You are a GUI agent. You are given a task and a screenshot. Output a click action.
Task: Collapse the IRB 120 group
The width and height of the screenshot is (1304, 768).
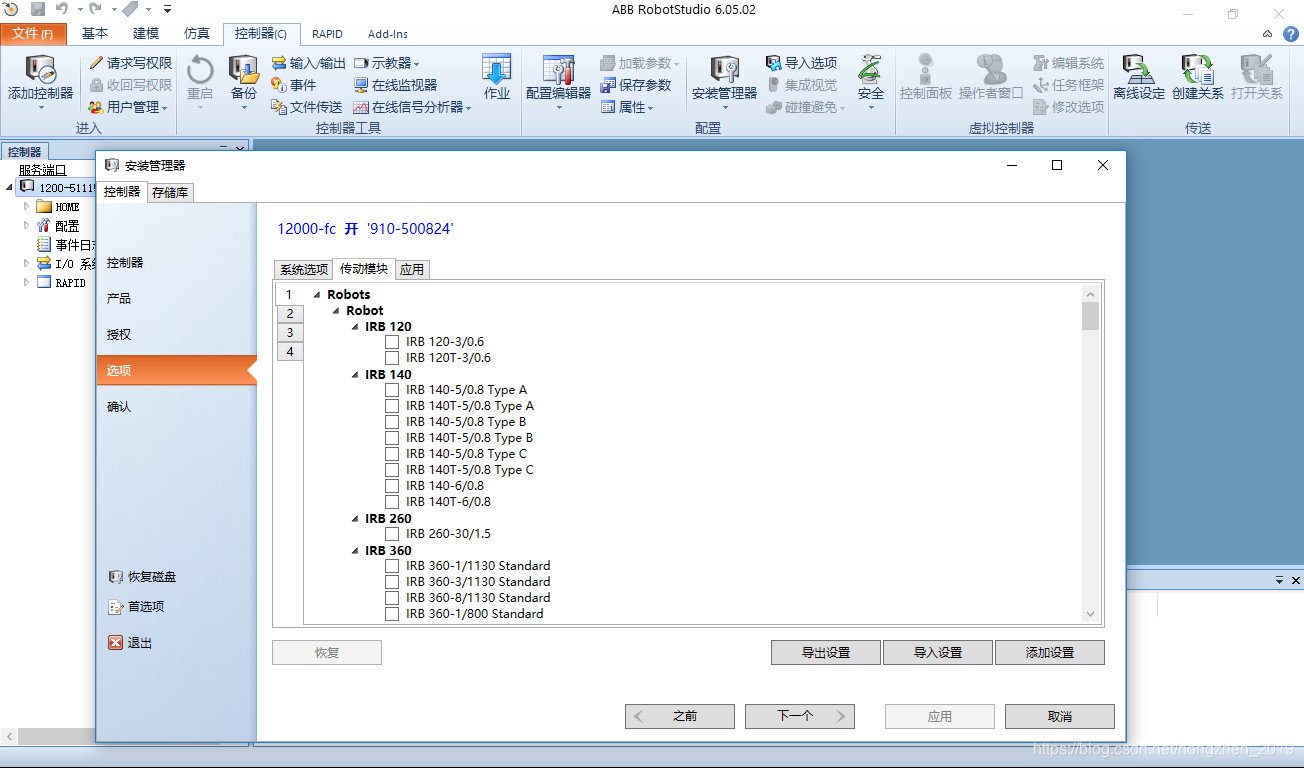[x=355, y=327]
